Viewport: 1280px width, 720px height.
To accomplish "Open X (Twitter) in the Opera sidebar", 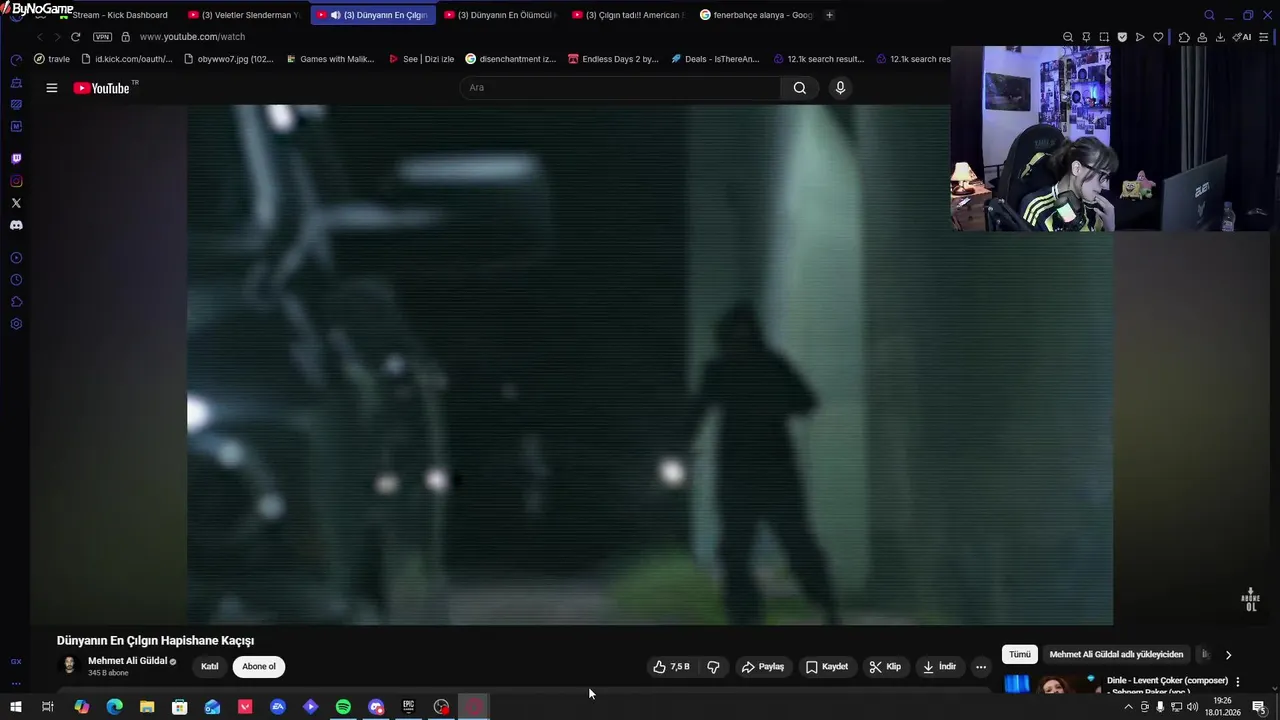I will [x=16, y=203].
